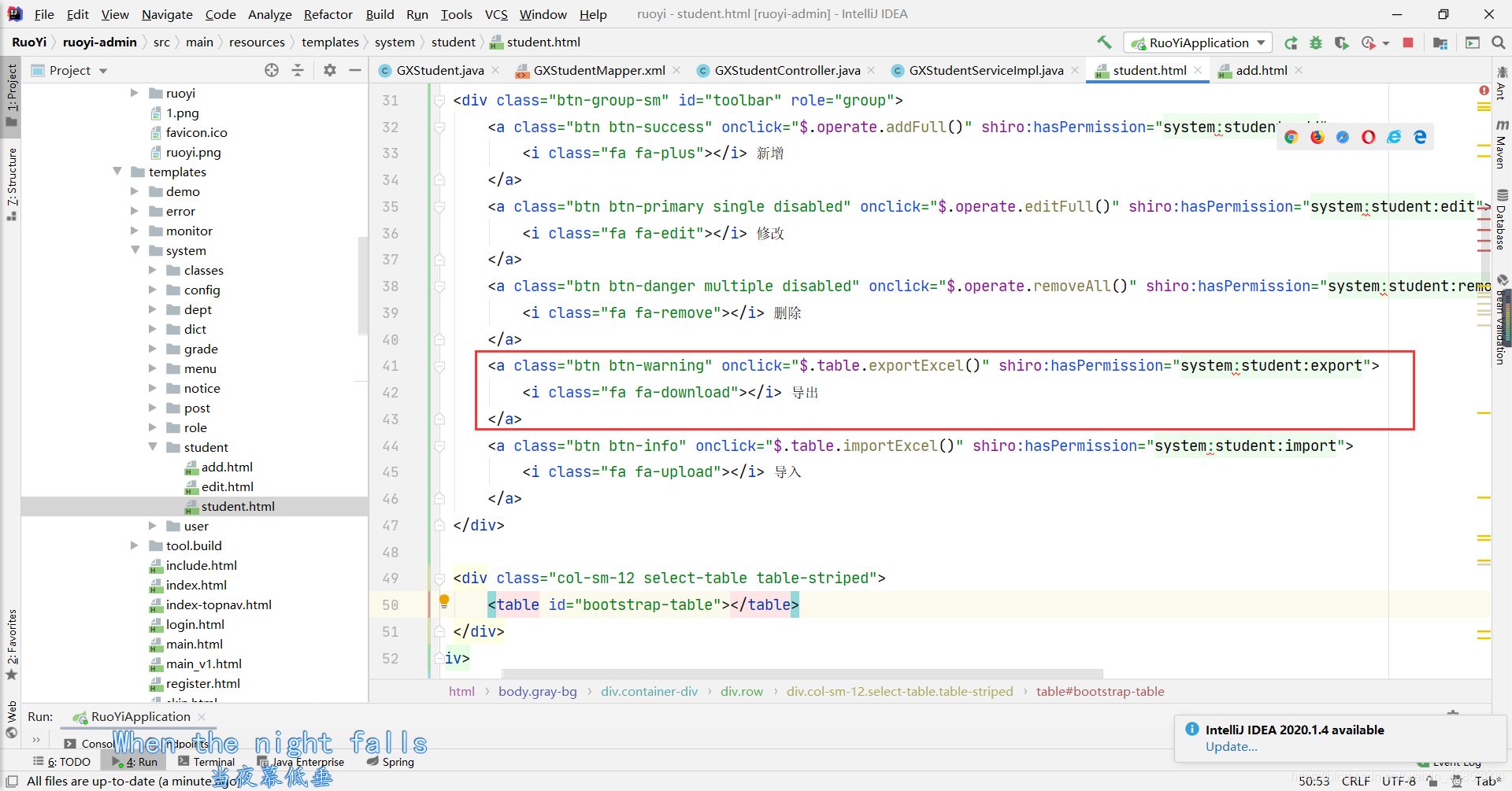Switch to GXStudent.java tab
This screenshot has height=791, width=1512.
click(439, 70)
